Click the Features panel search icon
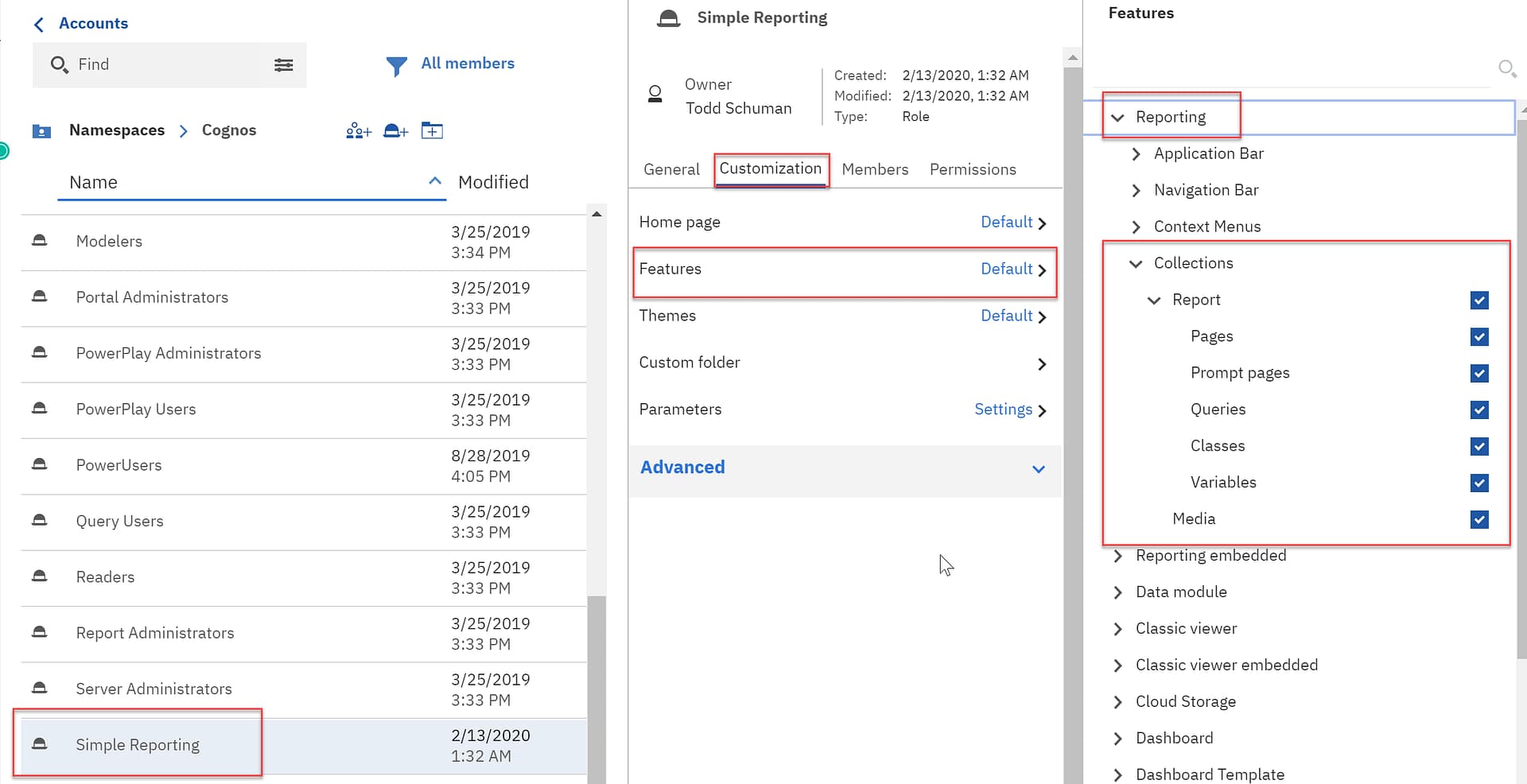 (1506, 68)
